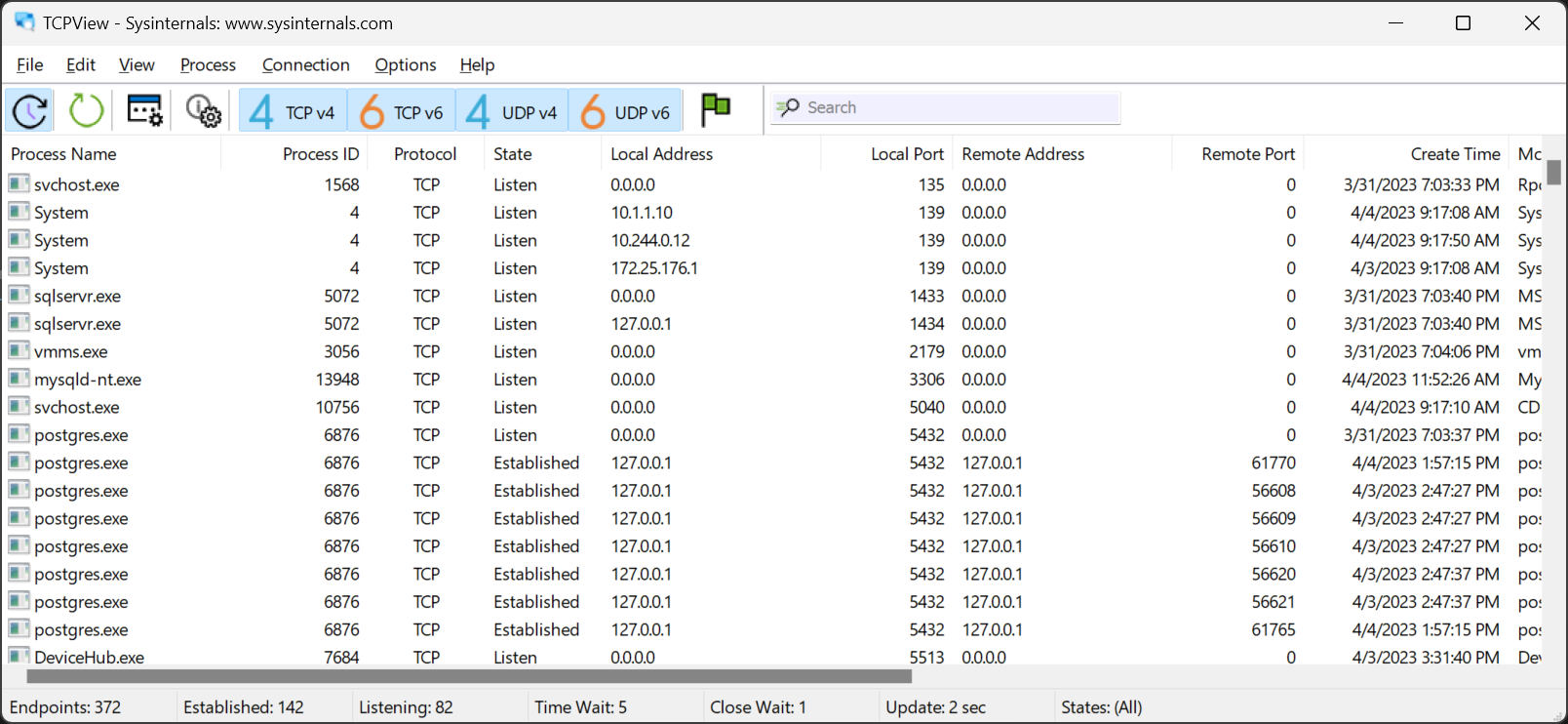This screenshot has width=1568, height=724.
Task: Open the Options menu
Action: pos(406,64)
